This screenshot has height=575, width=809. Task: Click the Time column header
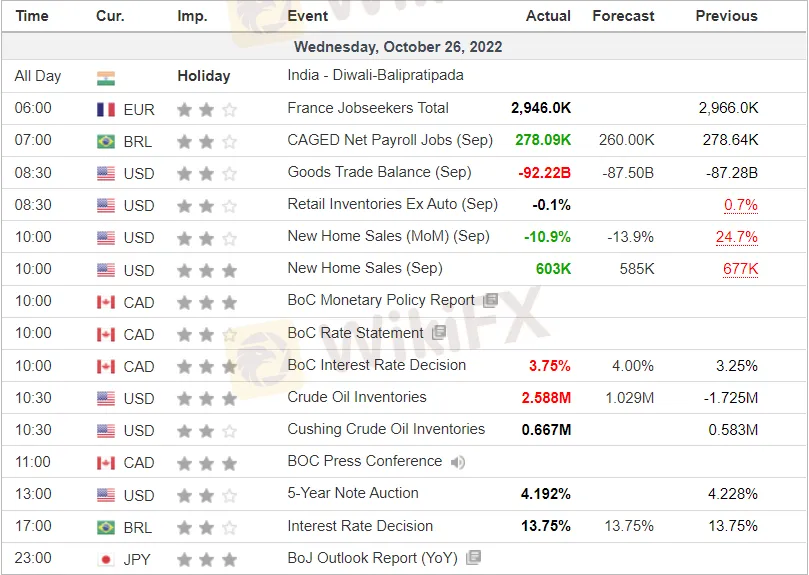[x=32, y=16]
